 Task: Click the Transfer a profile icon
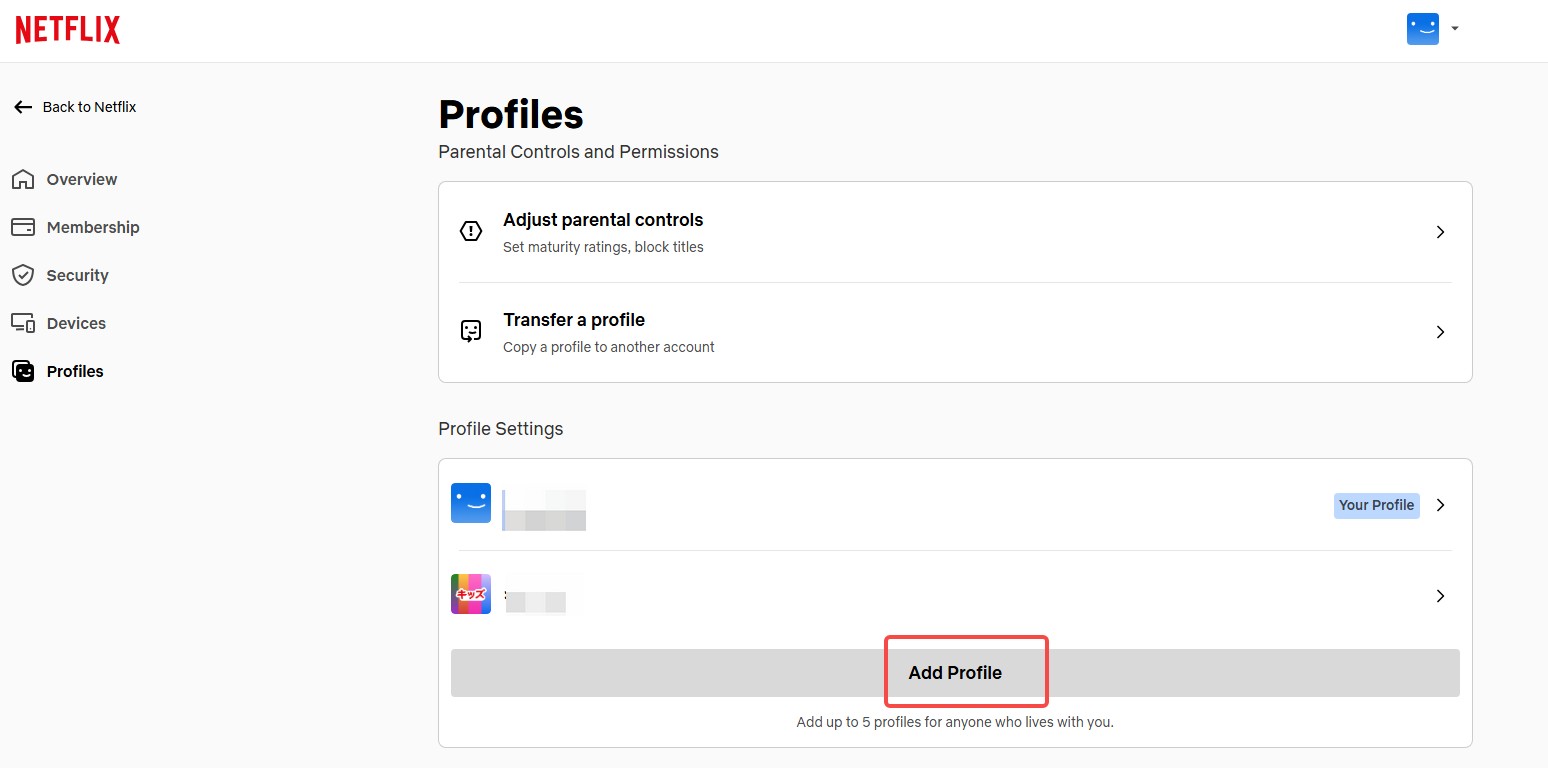pos(471,332)
